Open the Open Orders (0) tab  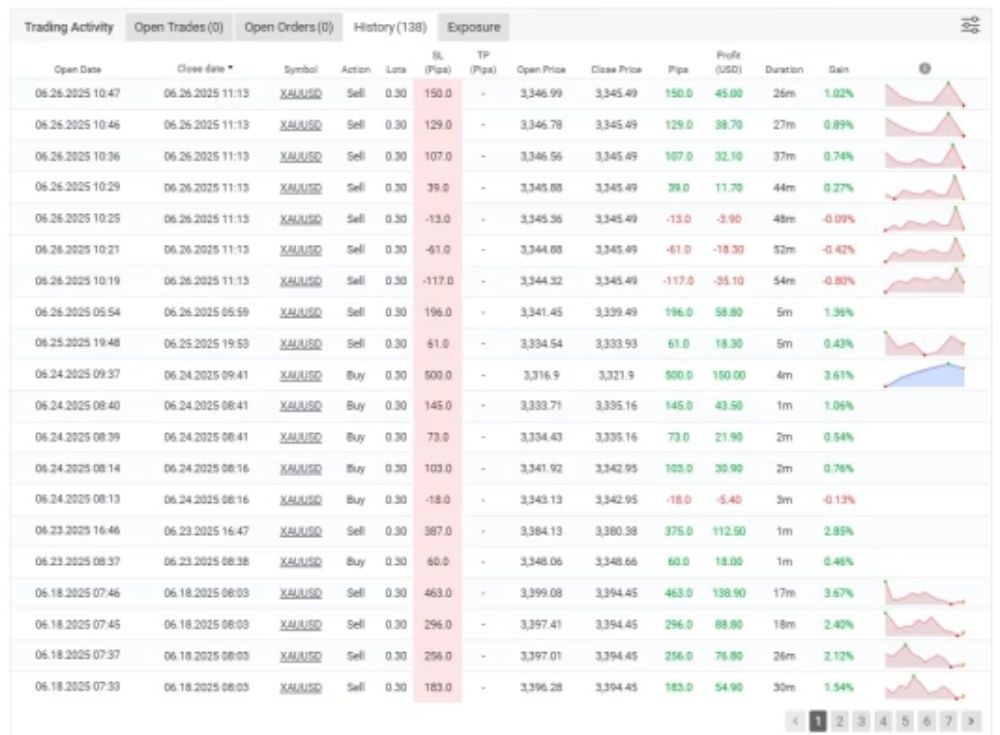pyautogui.click(x=288, y=27)
